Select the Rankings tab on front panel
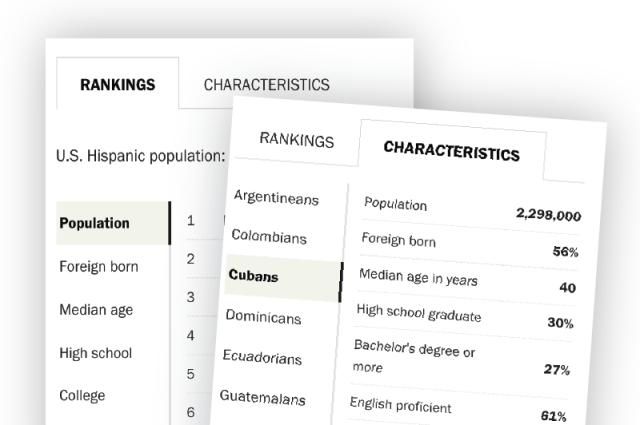Image resolution: width=640 pixels, height=425 pixels. coord(296,141)
